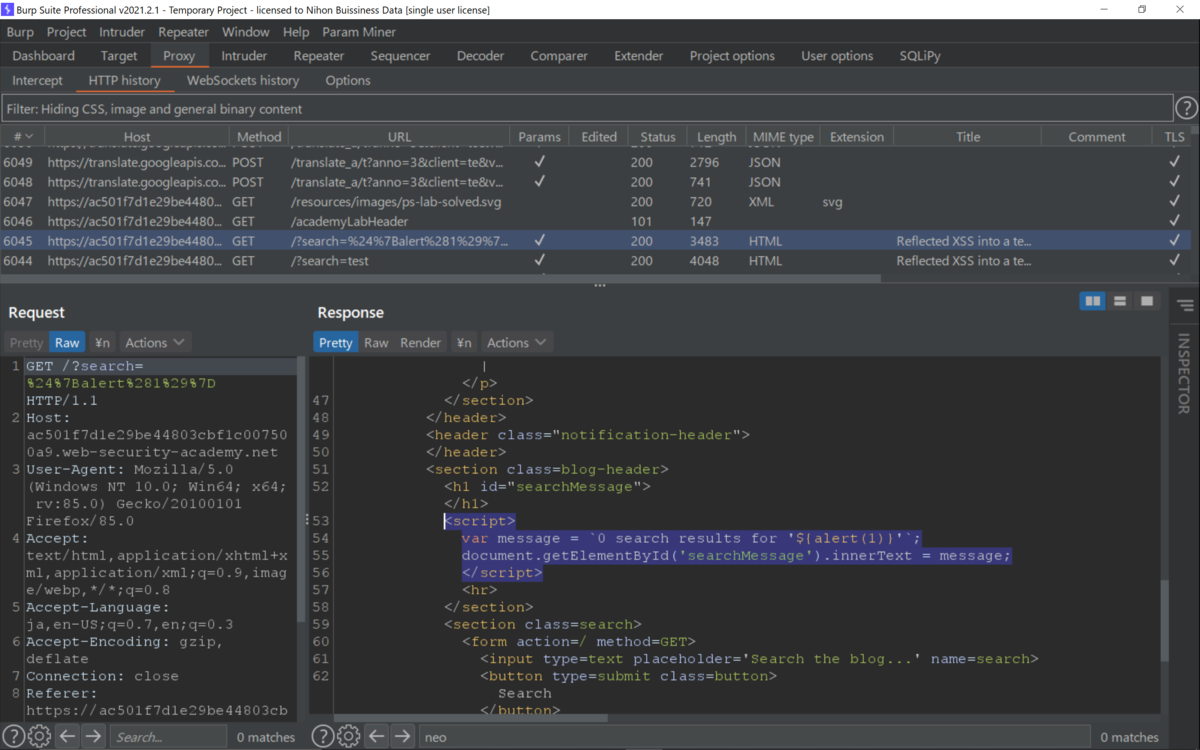The image size is (1200, 750).
Task: Select the top-bottom split layout icon
Action: (1120, 301)
